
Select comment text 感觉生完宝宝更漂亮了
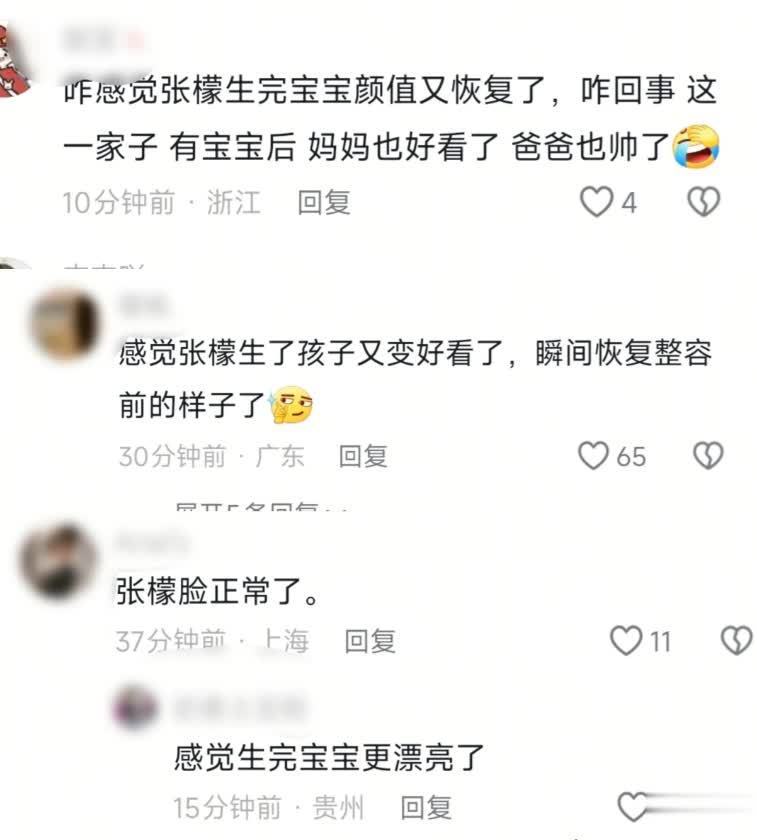pos(329,758)
